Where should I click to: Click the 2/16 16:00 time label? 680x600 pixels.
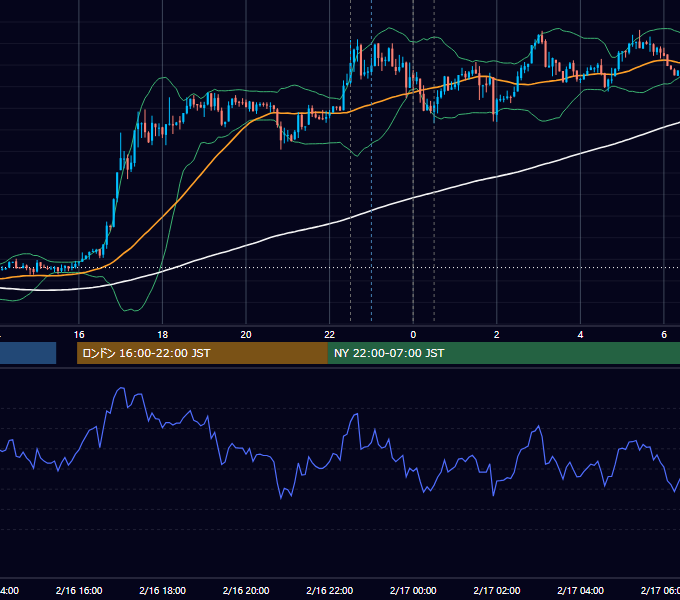click(79, 590)
